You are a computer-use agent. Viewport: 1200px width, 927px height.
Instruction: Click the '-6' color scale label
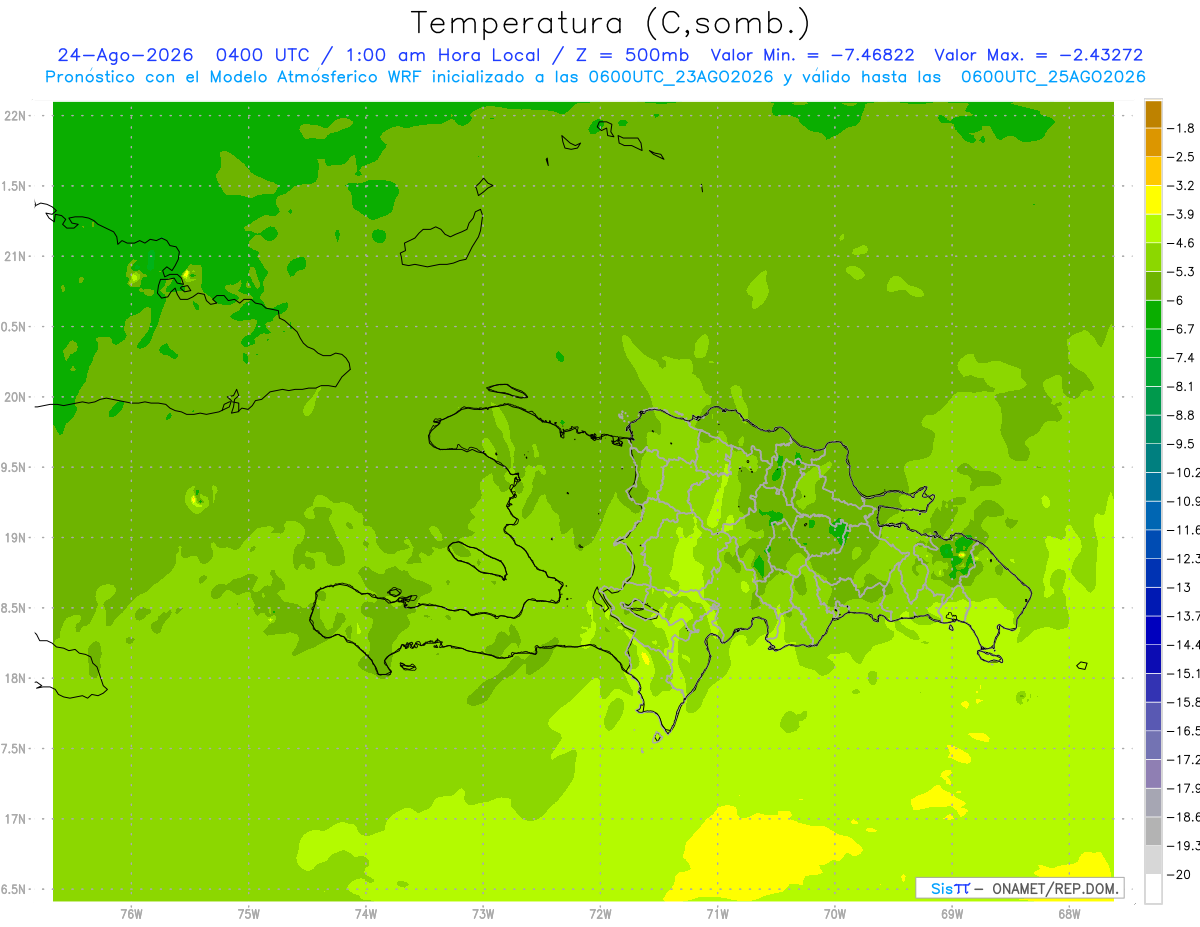point(1176,300)
